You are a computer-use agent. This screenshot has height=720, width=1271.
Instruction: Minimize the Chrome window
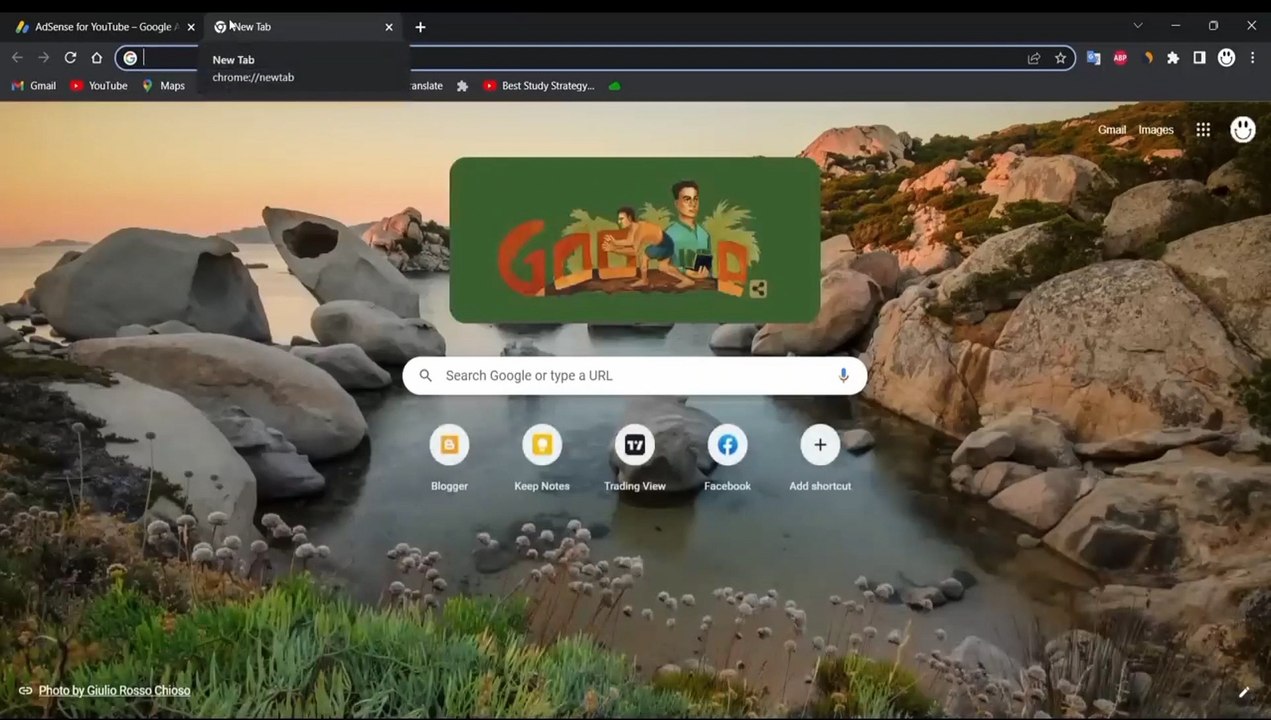pyautogui.click(x=1176, y=25)
